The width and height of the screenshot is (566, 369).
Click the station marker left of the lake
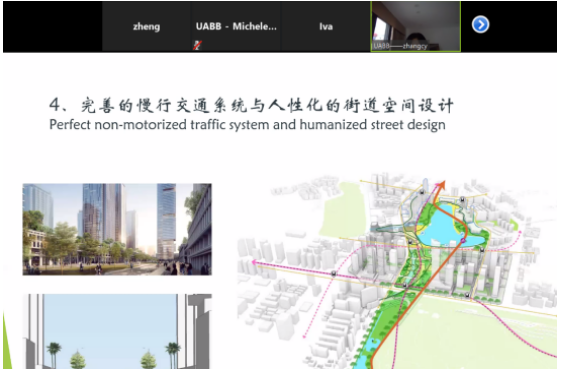[410, 242]
